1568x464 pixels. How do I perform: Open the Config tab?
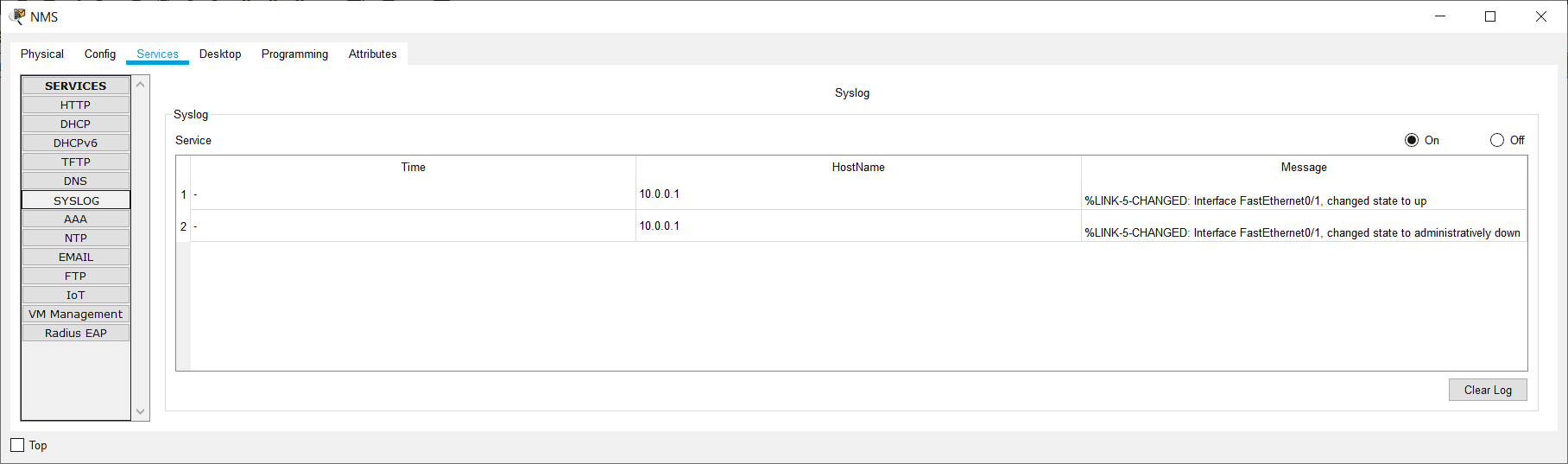[x=100, y=54]
